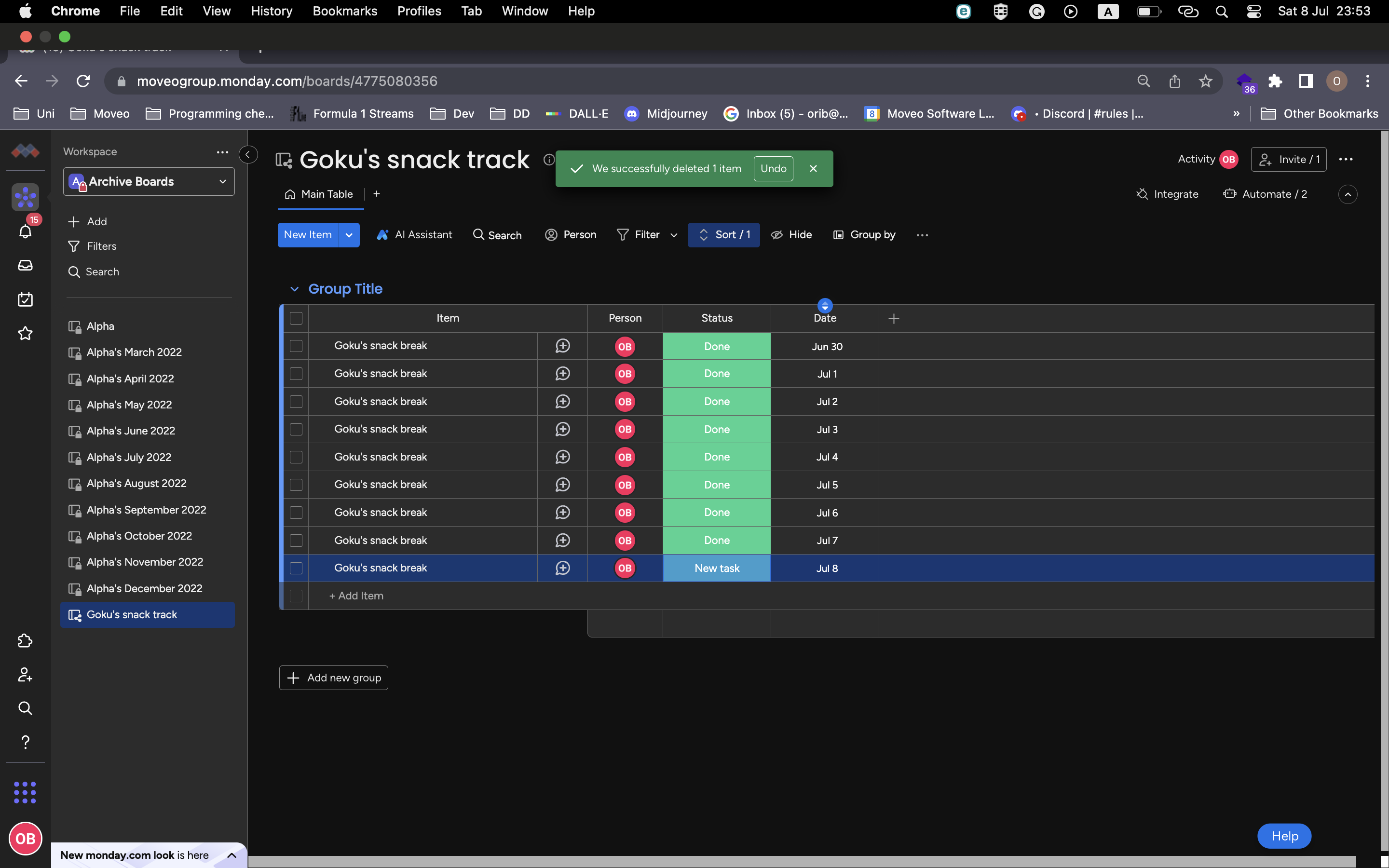This screenshot has width=1389, height=868.
Task: Click the Done status of Jul 7 row
Action: 717,540
